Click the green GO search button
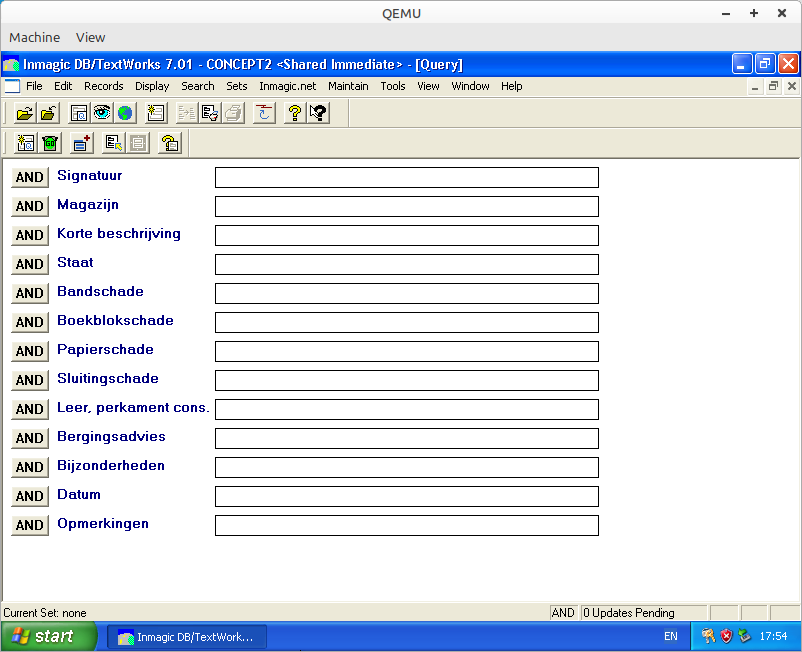 [50, 143]
